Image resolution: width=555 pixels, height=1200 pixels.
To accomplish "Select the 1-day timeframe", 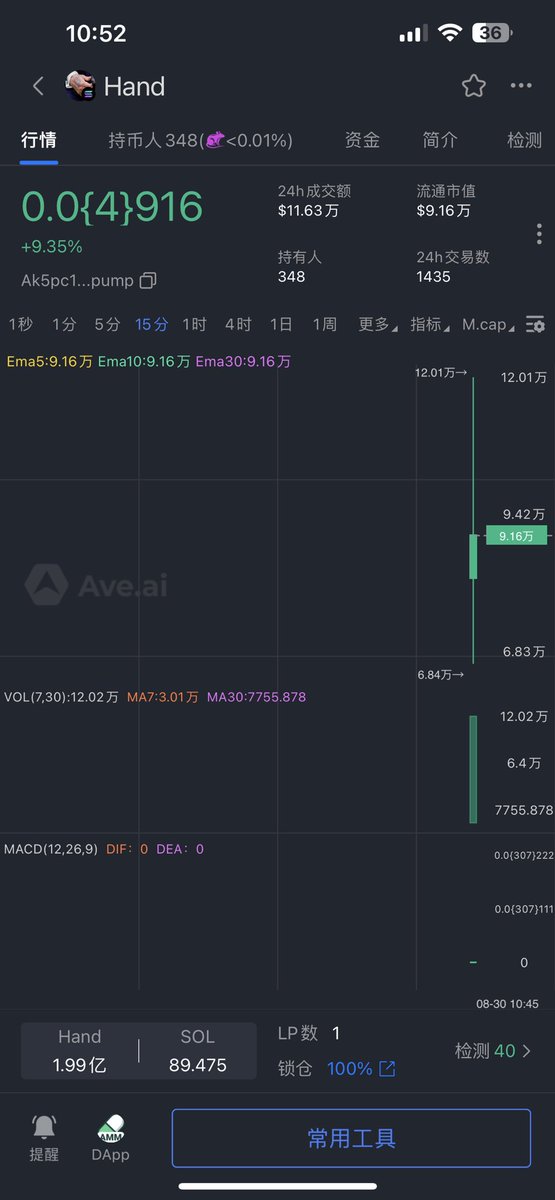I will tap(281, 324).
